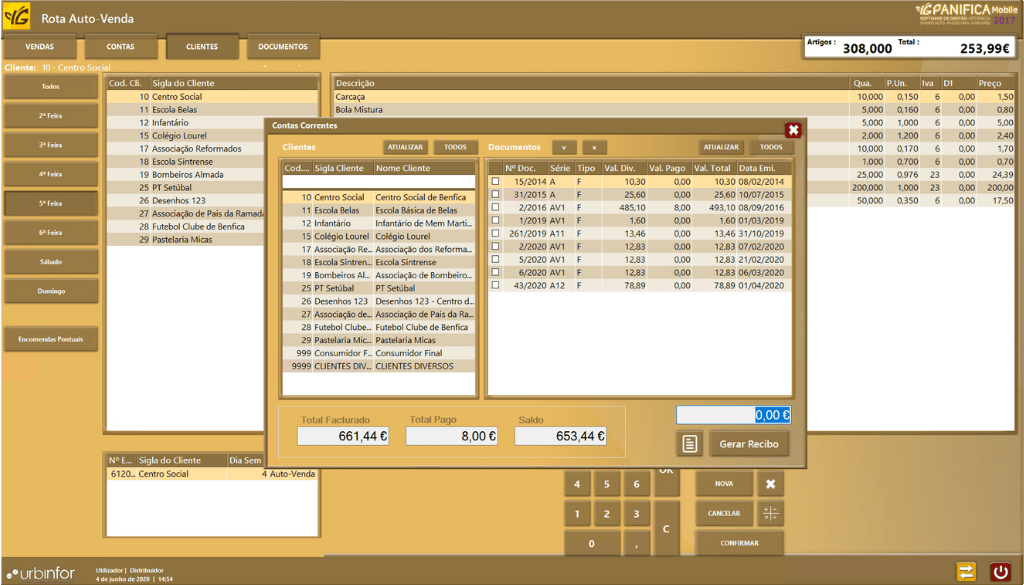Click the payment amount field showing 0,00 €
Viewport: 1024px width, 585px height.
click(x=734, y=415)
